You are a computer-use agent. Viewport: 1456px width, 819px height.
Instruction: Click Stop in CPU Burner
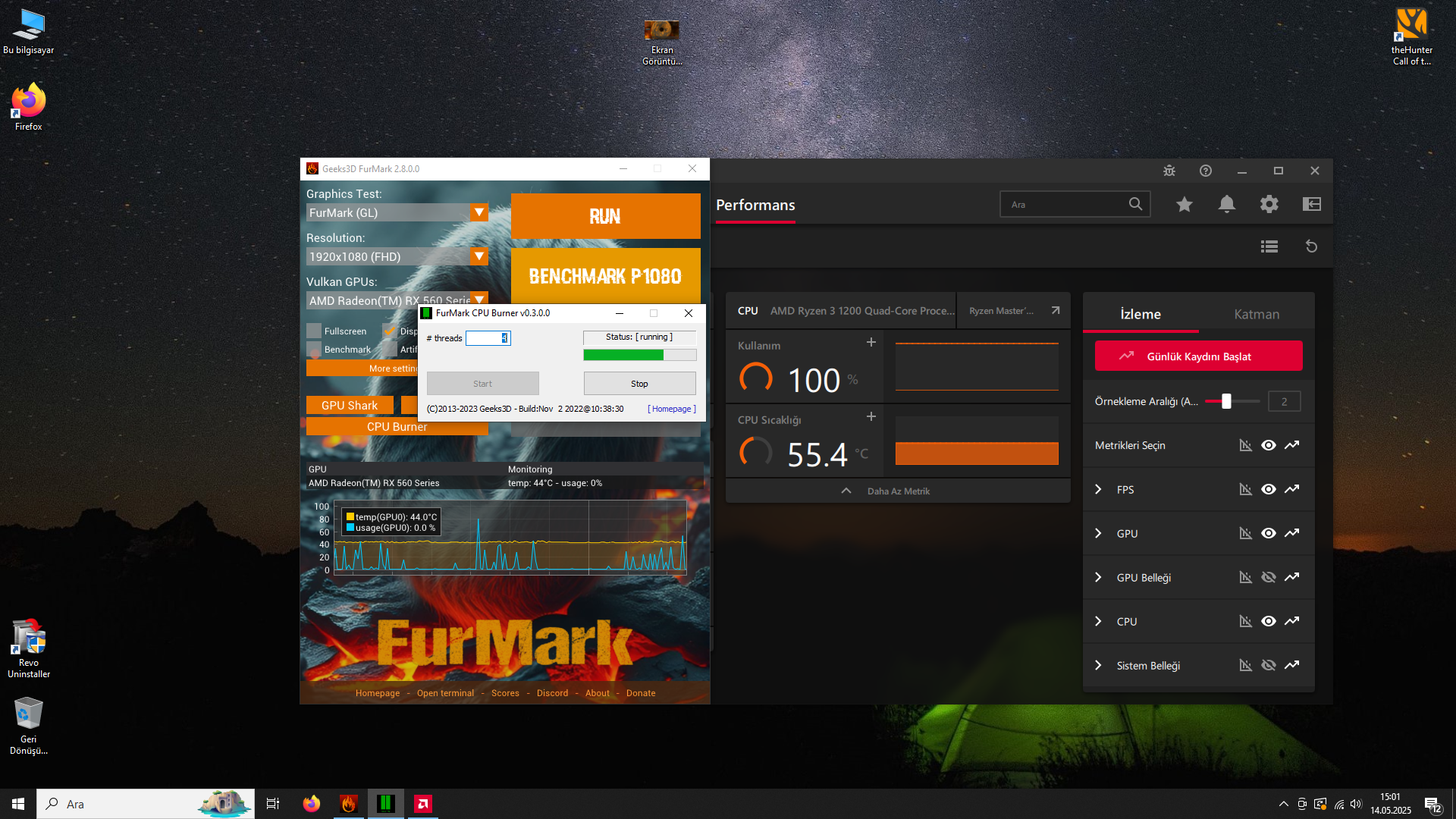tap(639, 384)
